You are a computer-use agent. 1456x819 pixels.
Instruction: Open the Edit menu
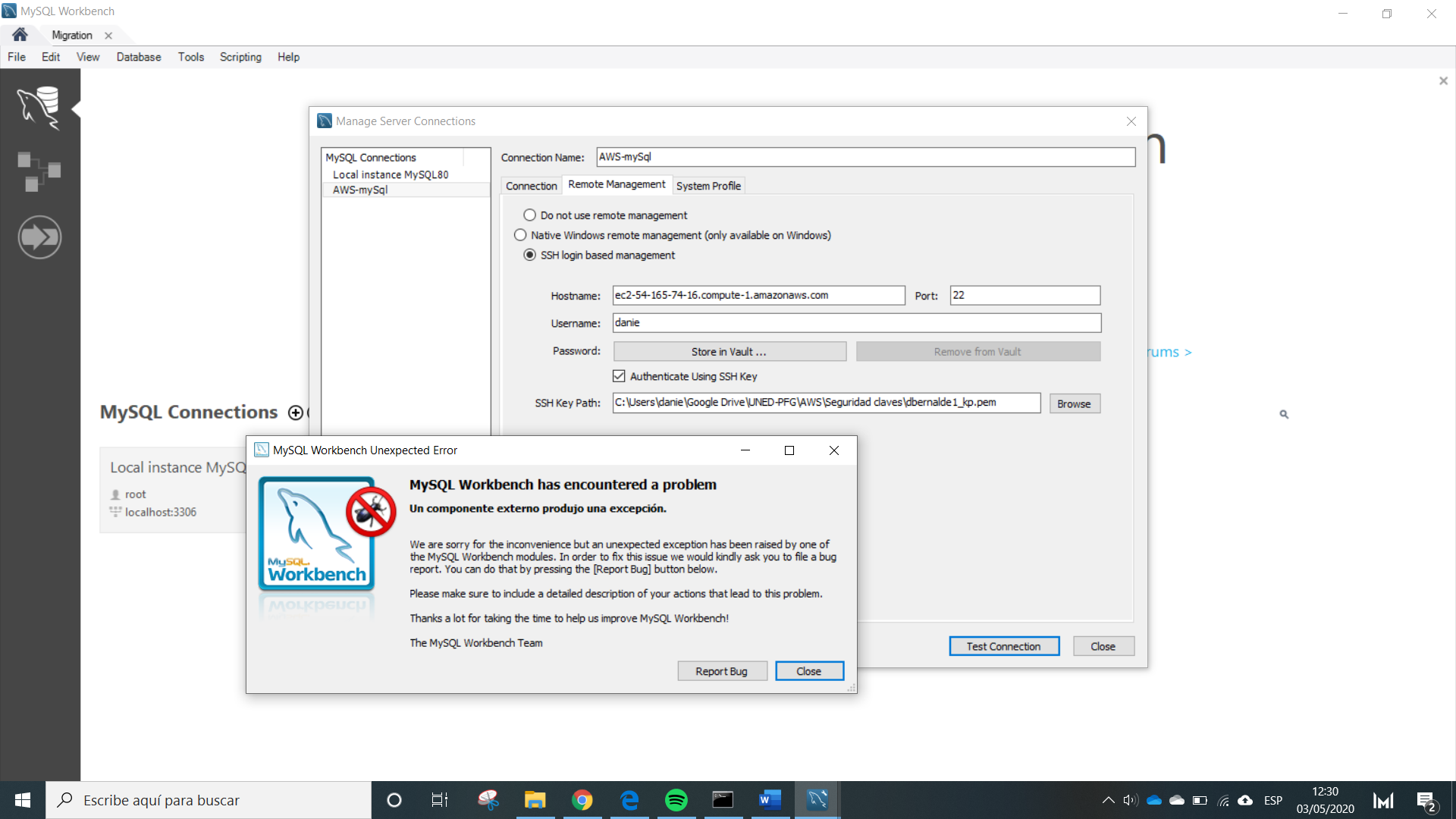[x=51, y=57]
